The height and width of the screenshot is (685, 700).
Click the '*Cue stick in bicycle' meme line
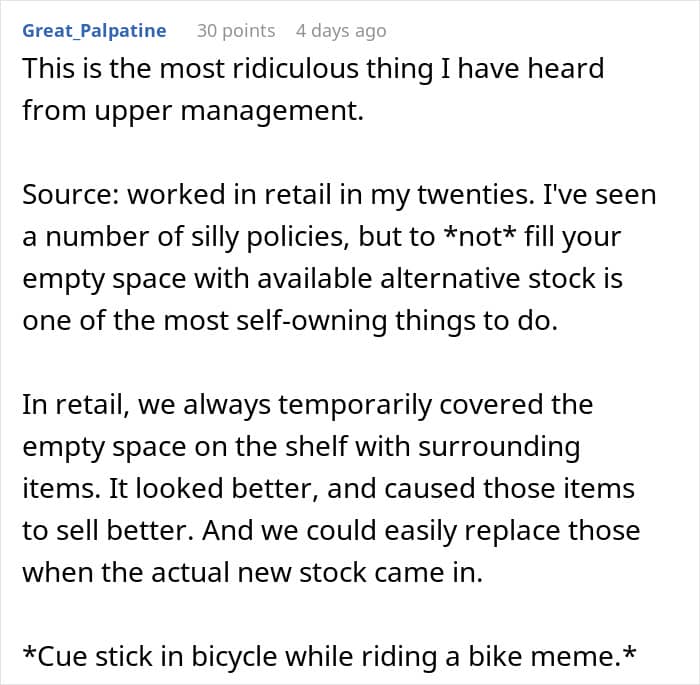tap(329, 656)
